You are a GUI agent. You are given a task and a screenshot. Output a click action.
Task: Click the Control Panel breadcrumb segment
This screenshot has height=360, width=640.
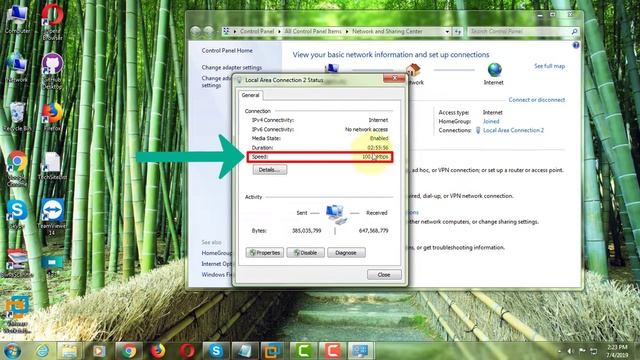[x=257, y=31]
